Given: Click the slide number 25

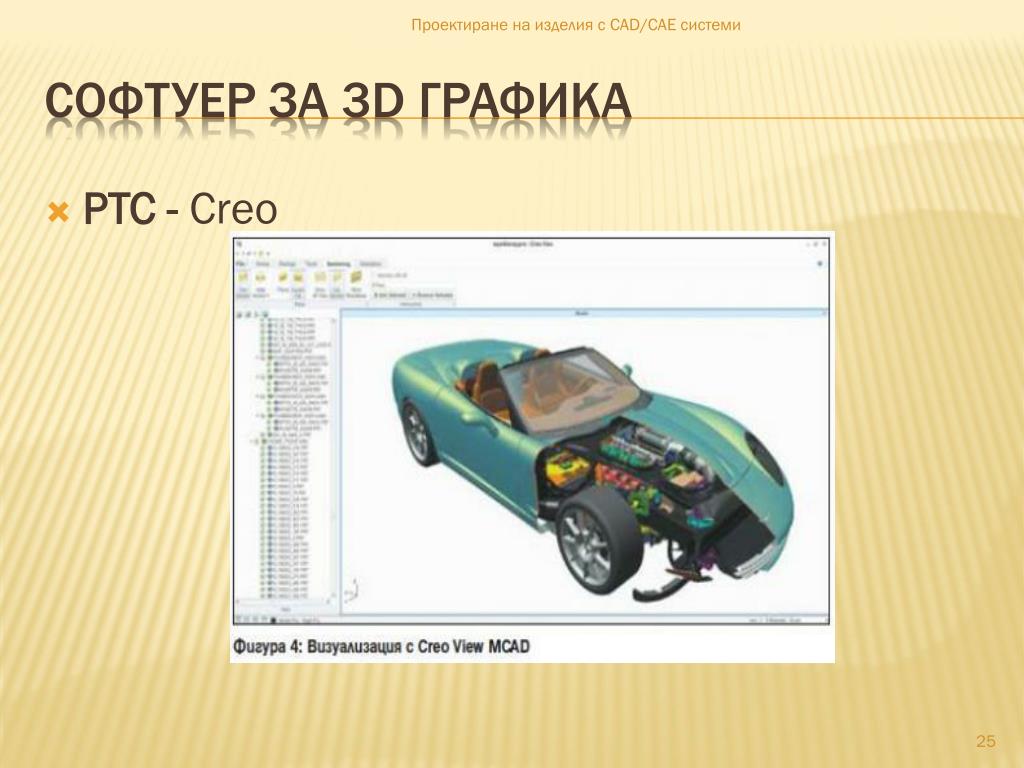Looking at the screenshot, I should pyautogui.click(x=985, y=741).
